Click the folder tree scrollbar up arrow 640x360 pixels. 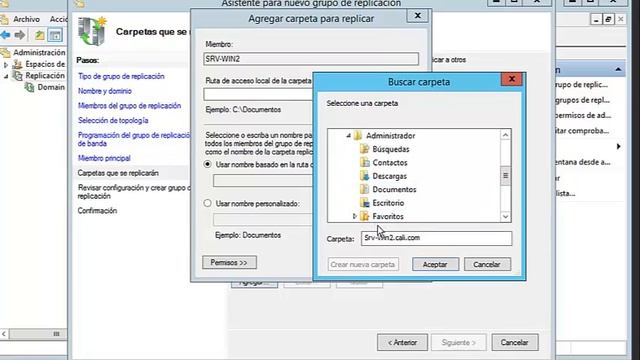pos(505,135)
